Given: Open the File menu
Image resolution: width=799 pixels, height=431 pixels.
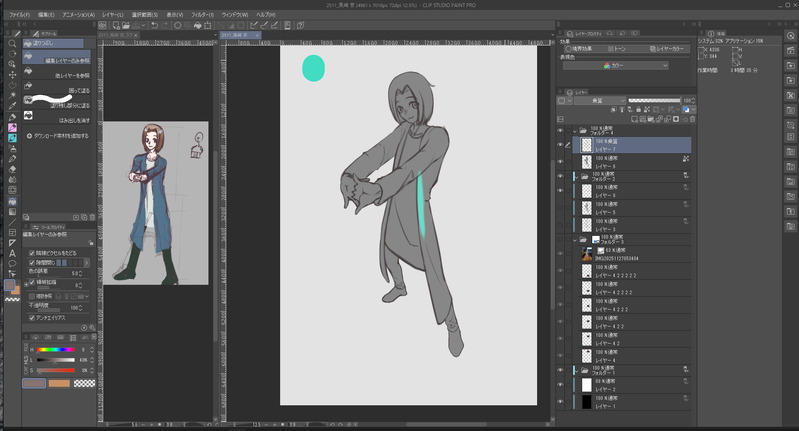Looking at the screenshot, I should pos(18,15).
